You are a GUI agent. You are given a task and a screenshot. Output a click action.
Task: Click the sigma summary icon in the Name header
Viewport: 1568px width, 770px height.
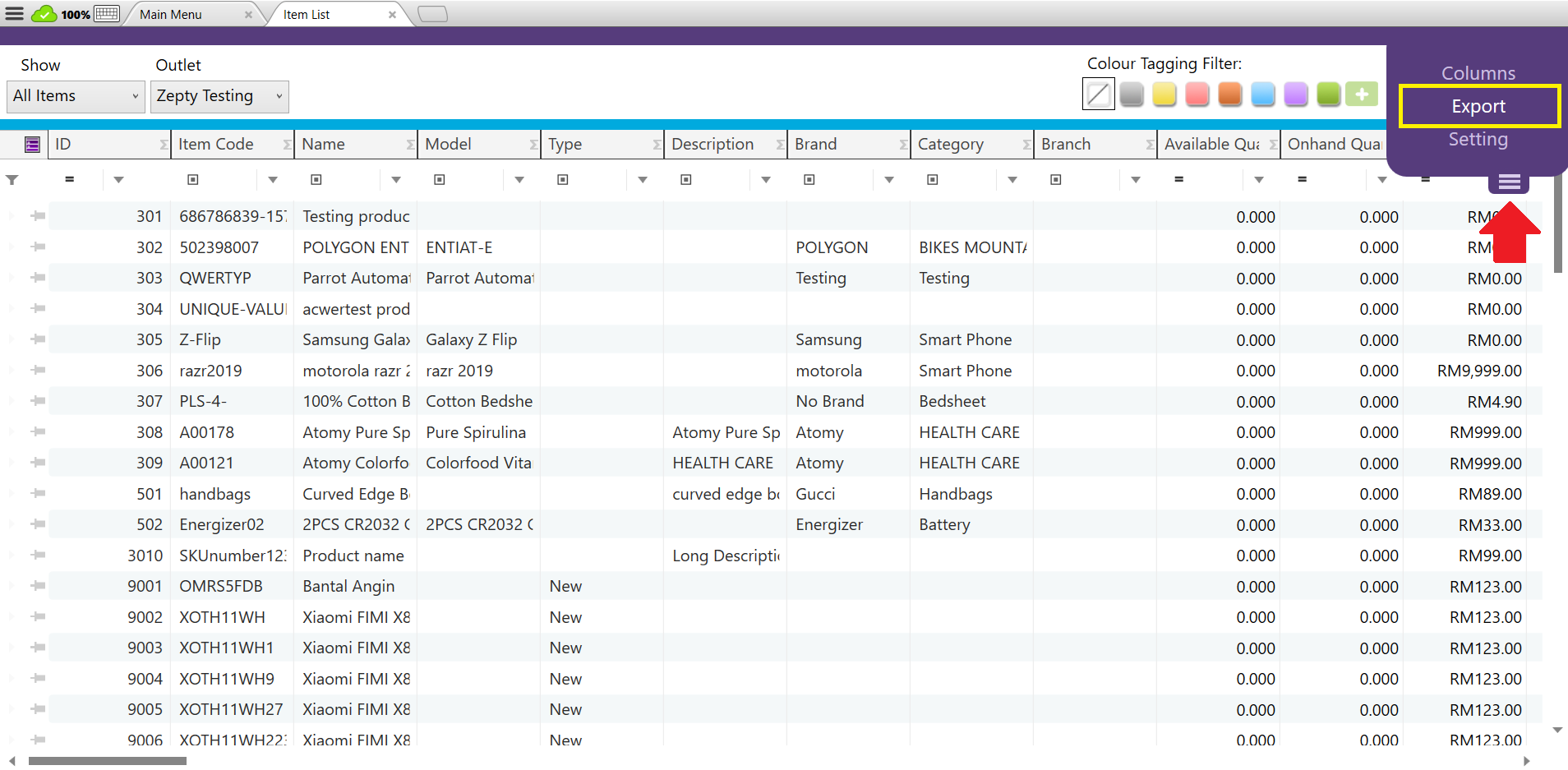click(410, 145)
